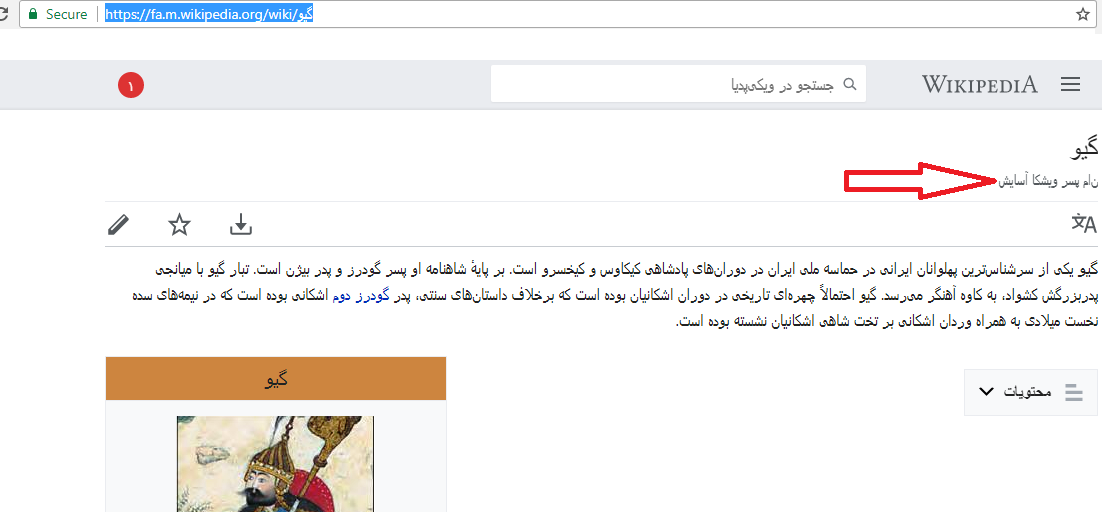Click the browser reload button
The height and width of the screenshot is (512, 1102).
click(x=4, y=14)
